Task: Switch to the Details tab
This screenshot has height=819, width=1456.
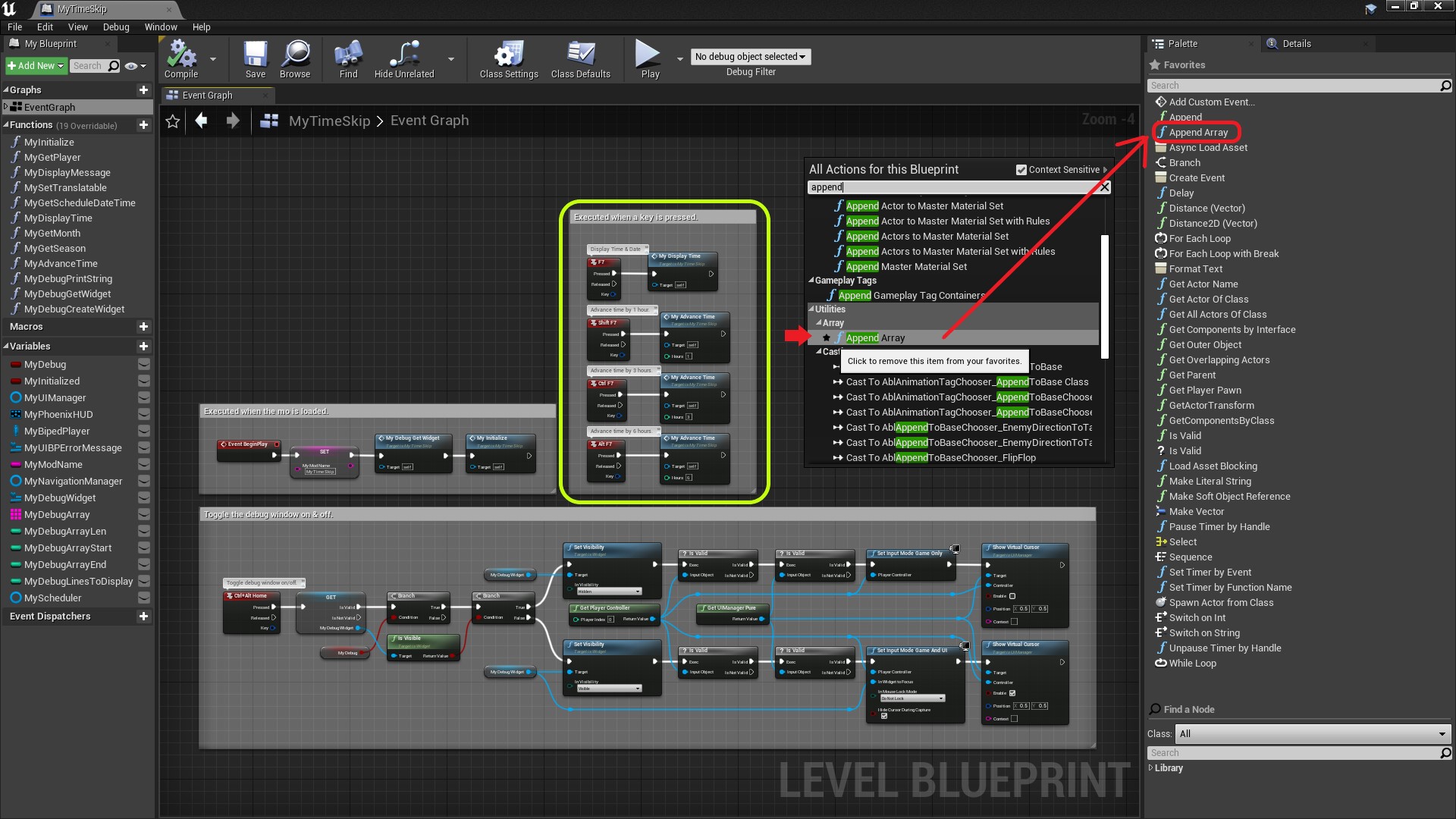Action: 1296,44
